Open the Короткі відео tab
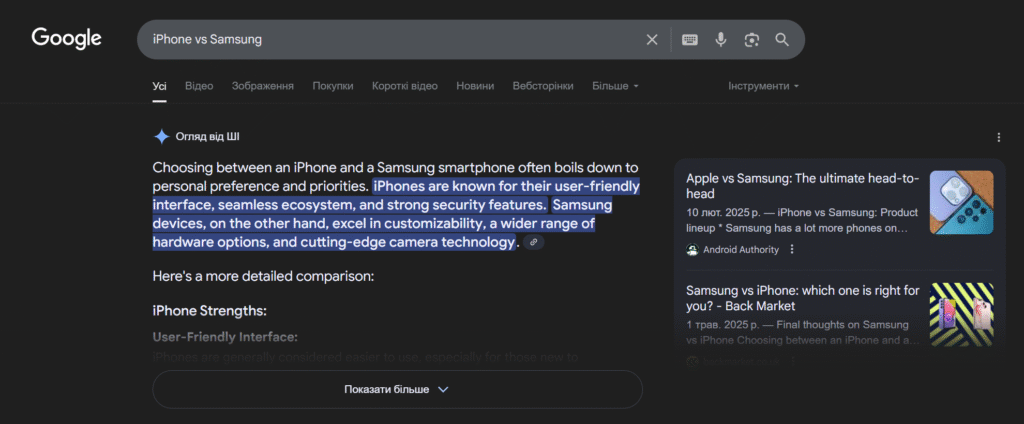1024x424 pixels. [x=405, y=86]
